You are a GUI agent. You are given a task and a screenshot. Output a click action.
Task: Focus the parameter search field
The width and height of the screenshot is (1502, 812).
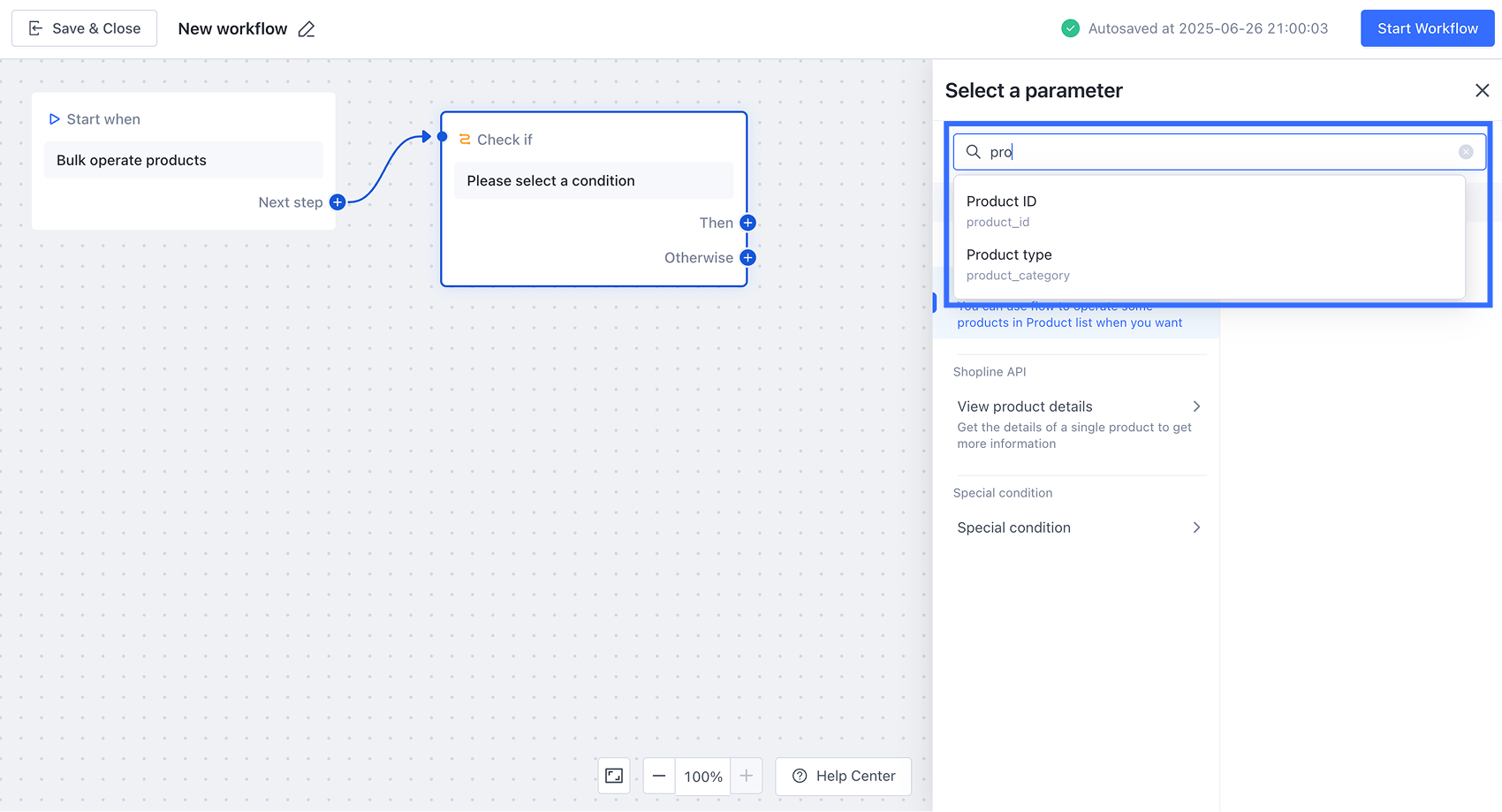tap(1219, 152)
